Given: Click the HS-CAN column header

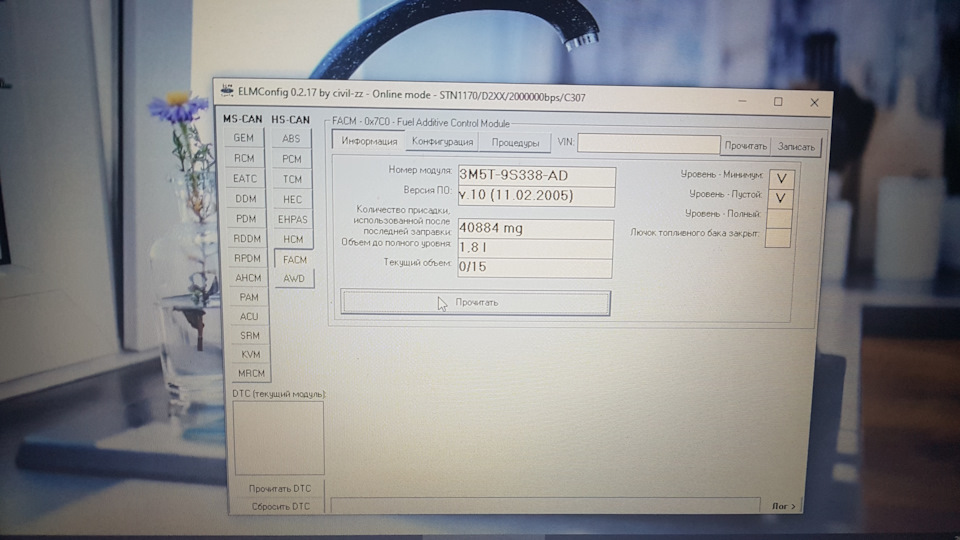Looking at the screenshot, I should (291, 119).
